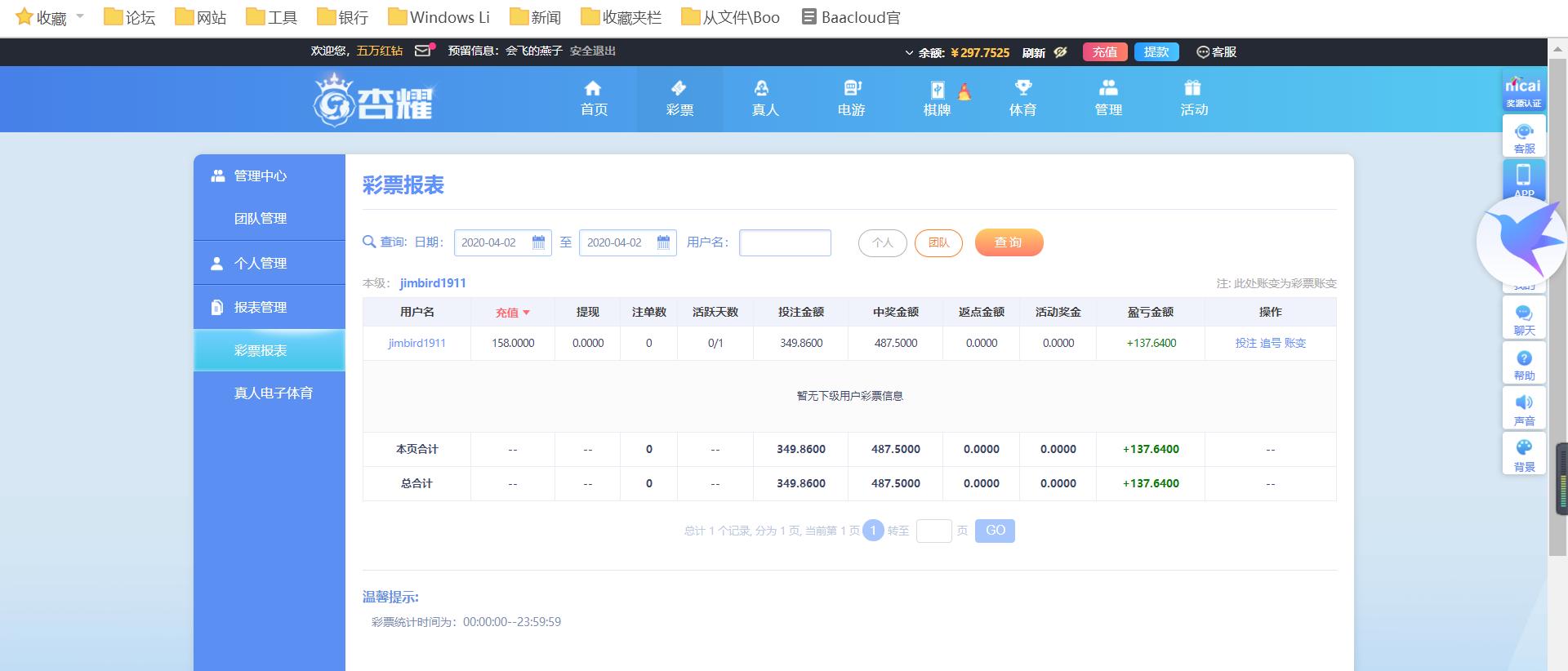Open the end date calendar picker icon
1568x671 pixels.
[663, 242]
